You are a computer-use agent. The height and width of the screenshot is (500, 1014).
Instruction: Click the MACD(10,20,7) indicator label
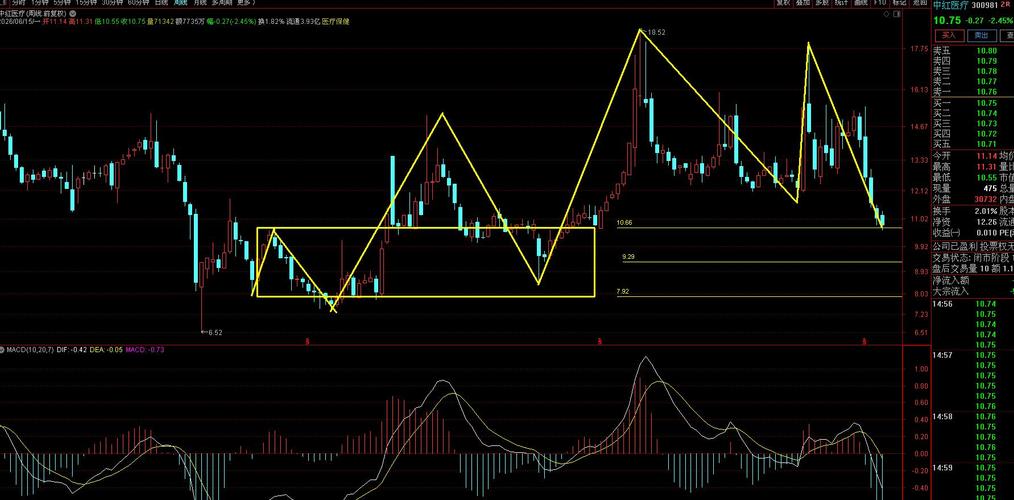pyautogui.click(x=30, y=350)
